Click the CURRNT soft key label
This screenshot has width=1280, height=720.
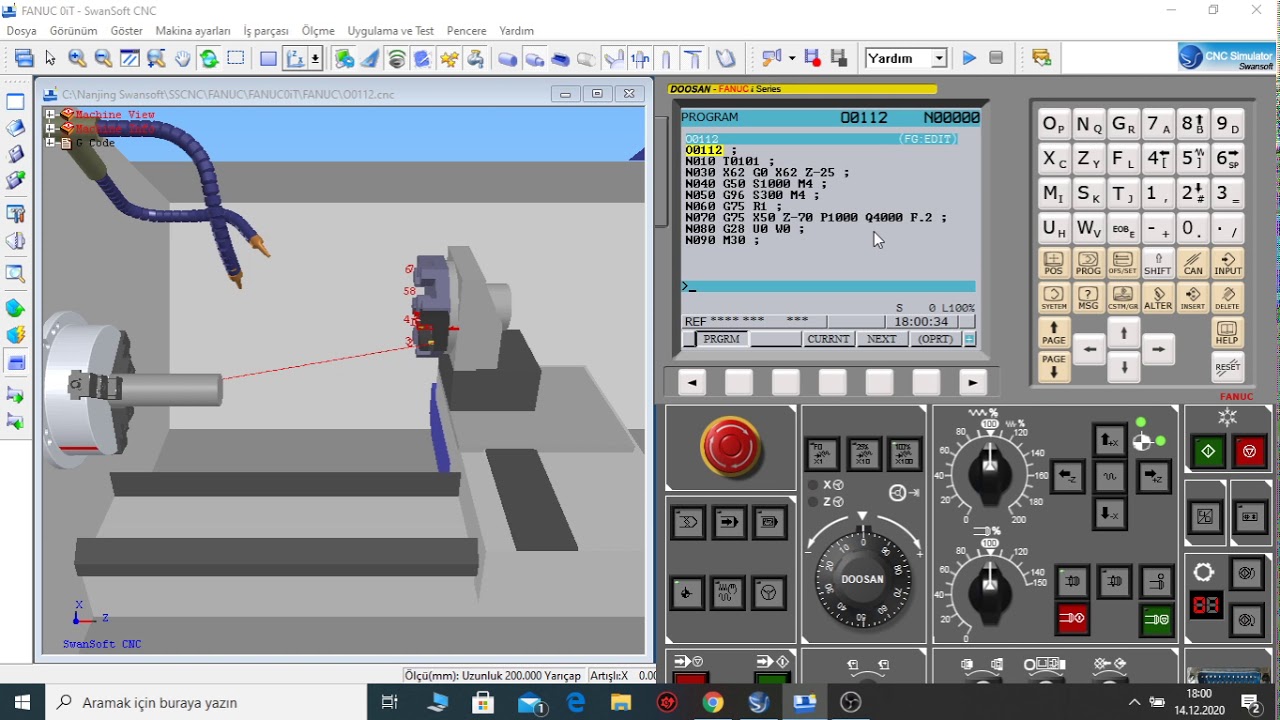coord(829,339)
